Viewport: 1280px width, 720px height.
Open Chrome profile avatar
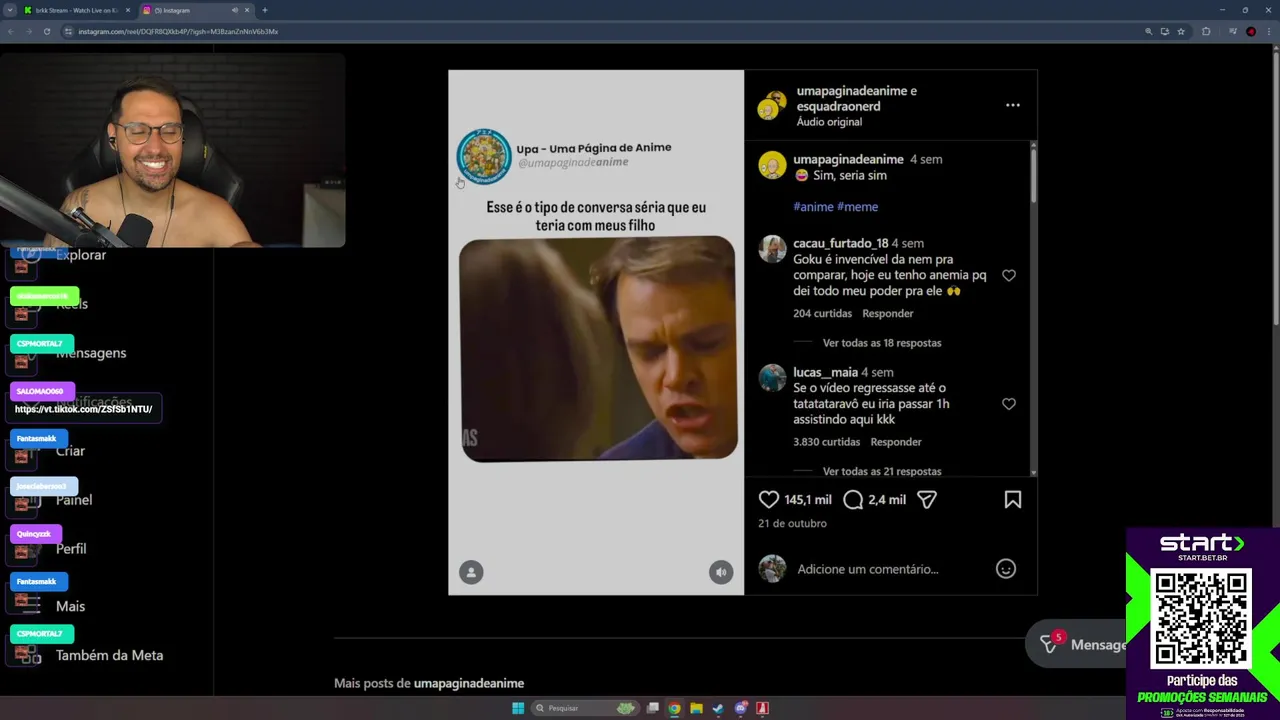[x=1251, y=31]
